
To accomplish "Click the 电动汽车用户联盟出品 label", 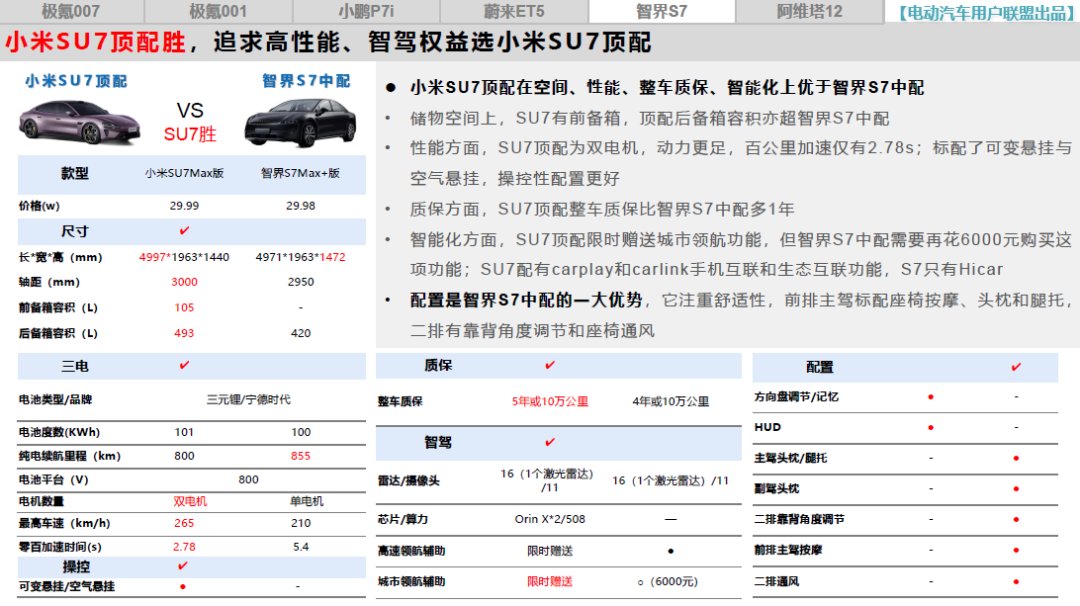I will pos(986,12).
